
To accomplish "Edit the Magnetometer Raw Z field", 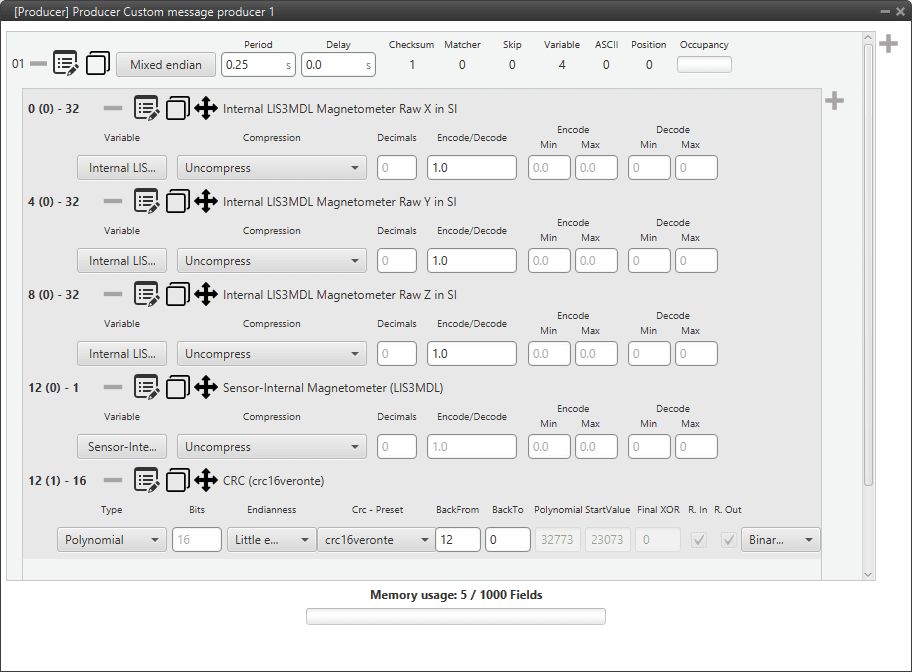I will [x=146, y=294].
